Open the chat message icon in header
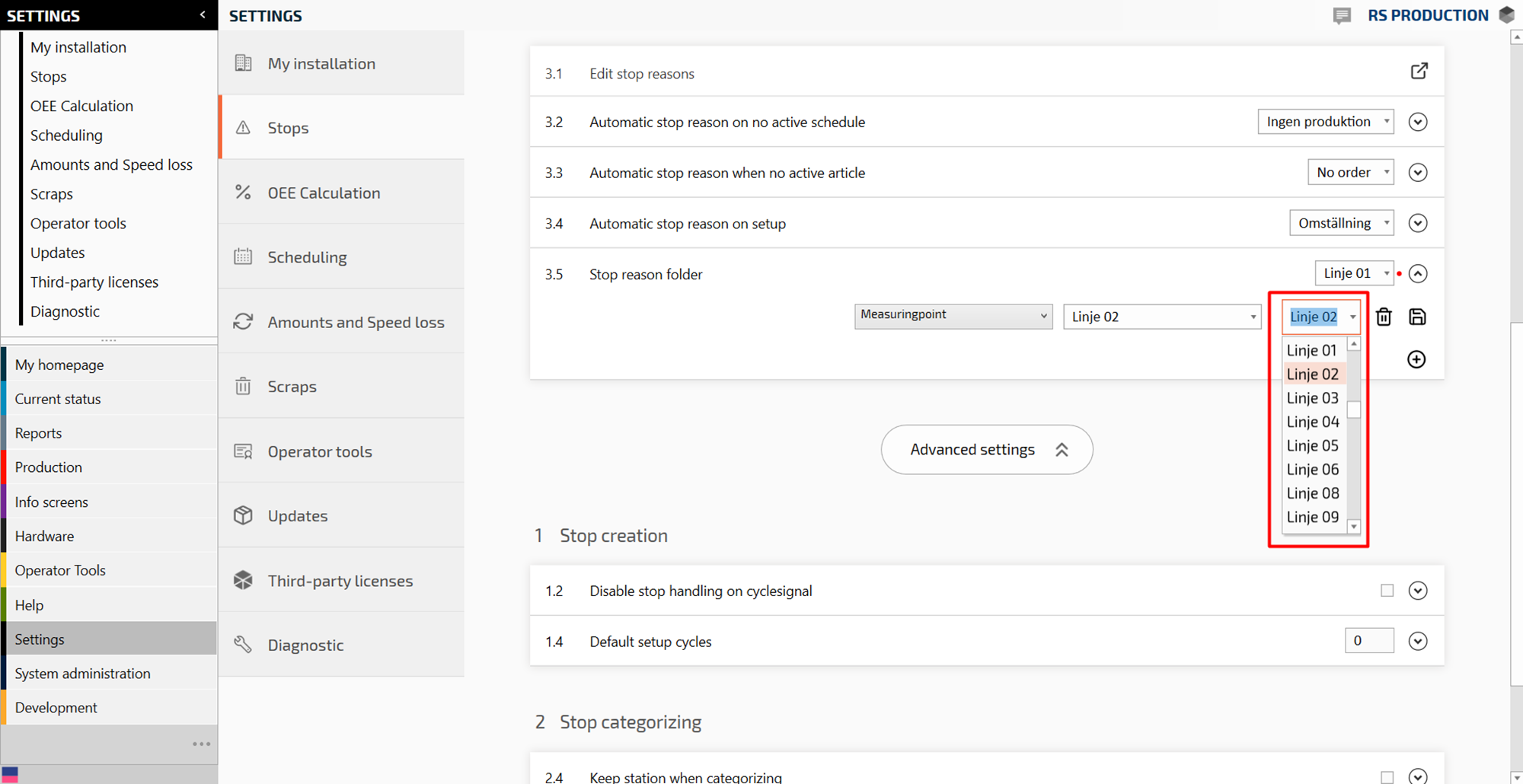The image size is (1523, 784). click(1342, 15)
